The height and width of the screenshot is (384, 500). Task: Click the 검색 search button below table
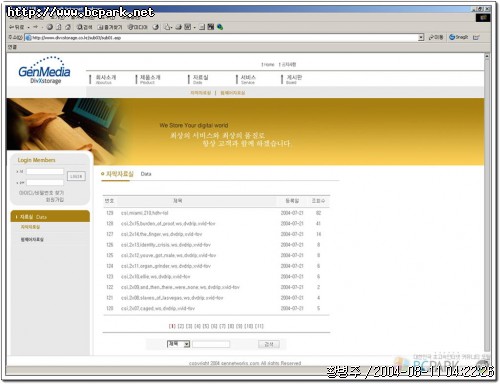pyautogui.click(x=269, y=344)
